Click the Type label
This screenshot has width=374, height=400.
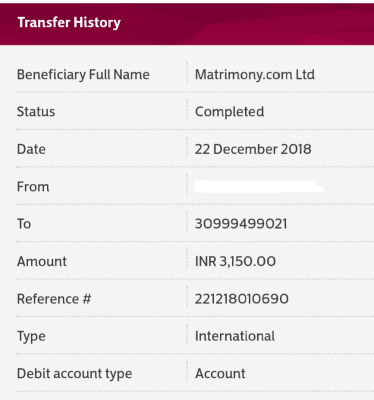click(x=31, y=337)
